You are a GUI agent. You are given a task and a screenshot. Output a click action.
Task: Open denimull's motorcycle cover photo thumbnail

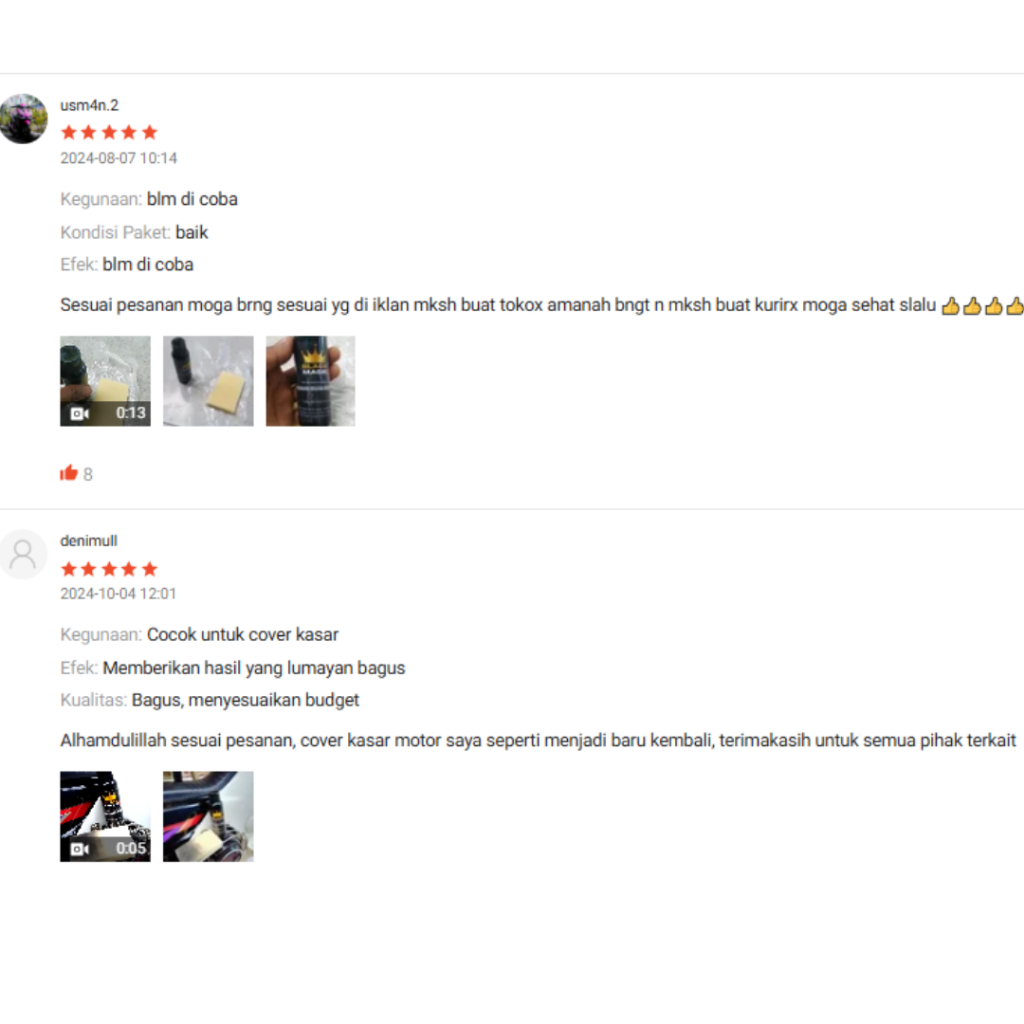[208, 816]
